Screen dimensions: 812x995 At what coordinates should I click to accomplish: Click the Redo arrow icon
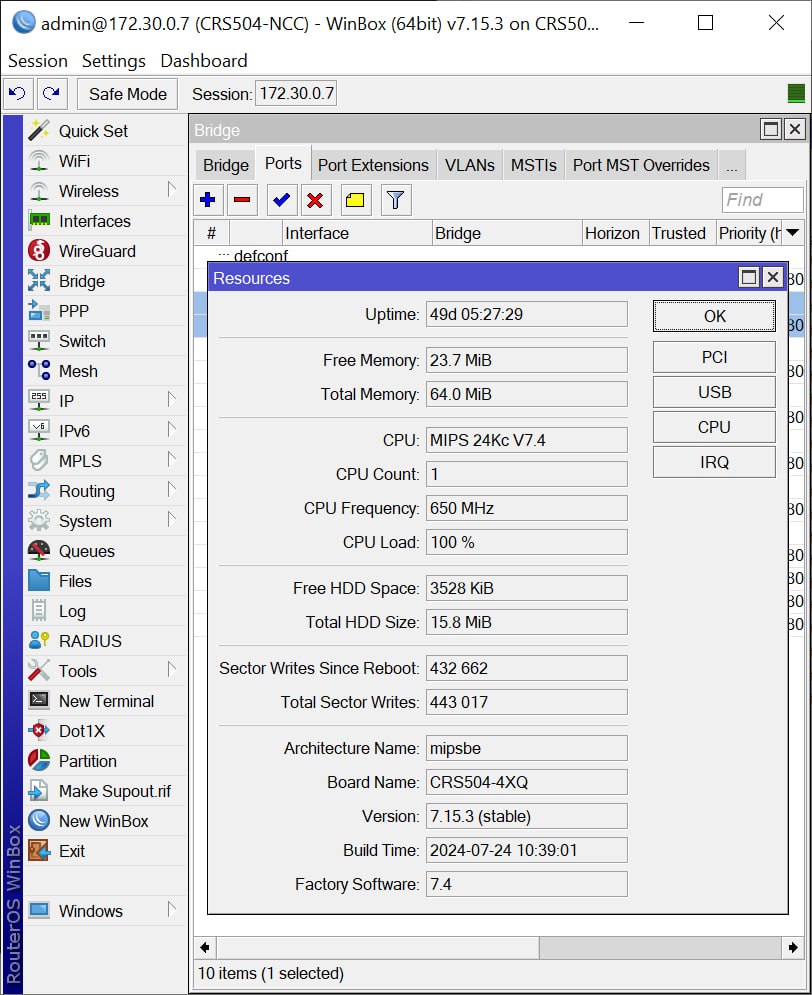51,94
